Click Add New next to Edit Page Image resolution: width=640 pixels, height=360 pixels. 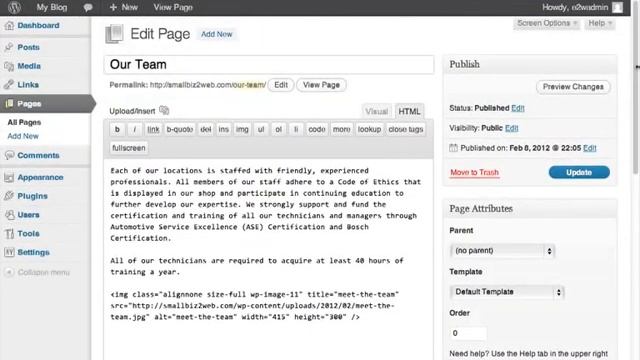tap(216, 34)
